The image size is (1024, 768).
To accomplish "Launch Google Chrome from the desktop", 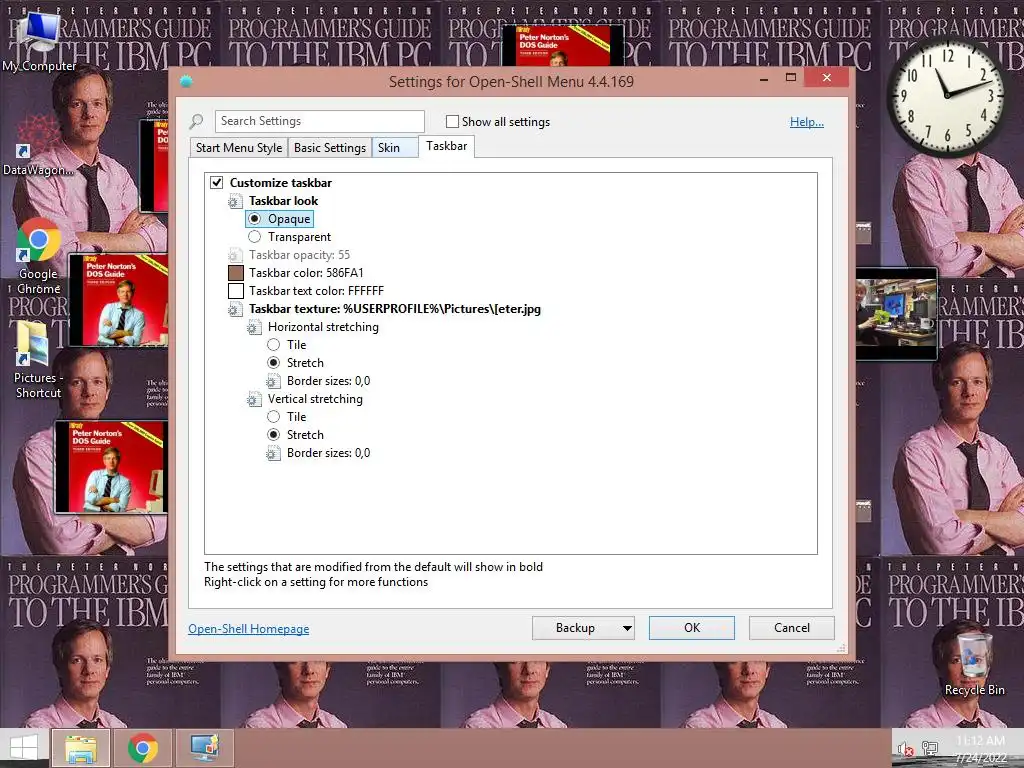I will pos(38,257).
